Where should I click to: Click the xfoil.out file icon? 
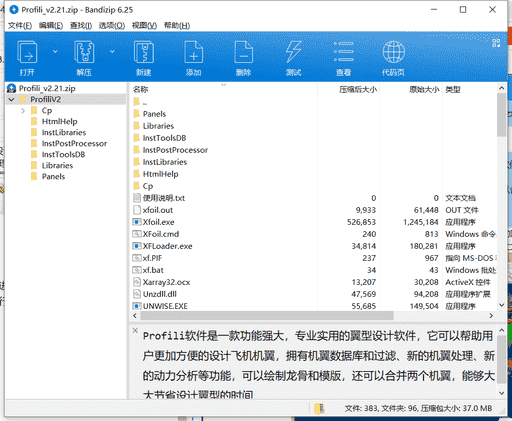(x=137, y=210)
